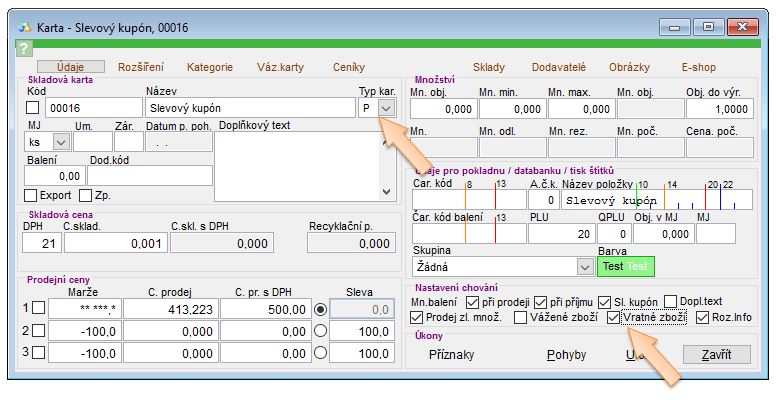777x400 pixels.
Task: Open the Skupina dropdown list
Action: coord(584,267)
